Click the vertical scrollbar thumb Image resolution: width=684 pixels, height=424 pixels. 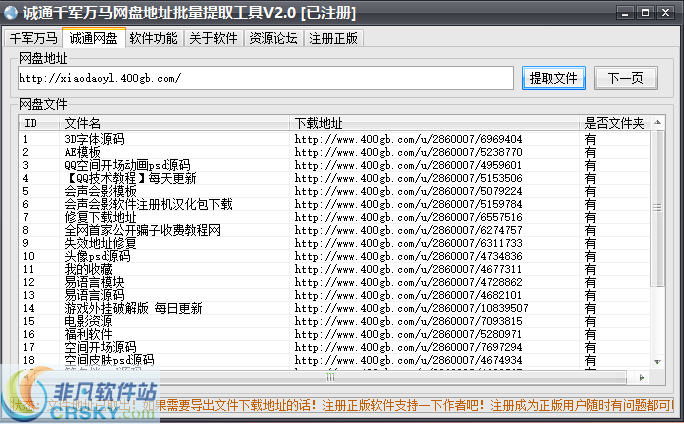click(657, 208)
